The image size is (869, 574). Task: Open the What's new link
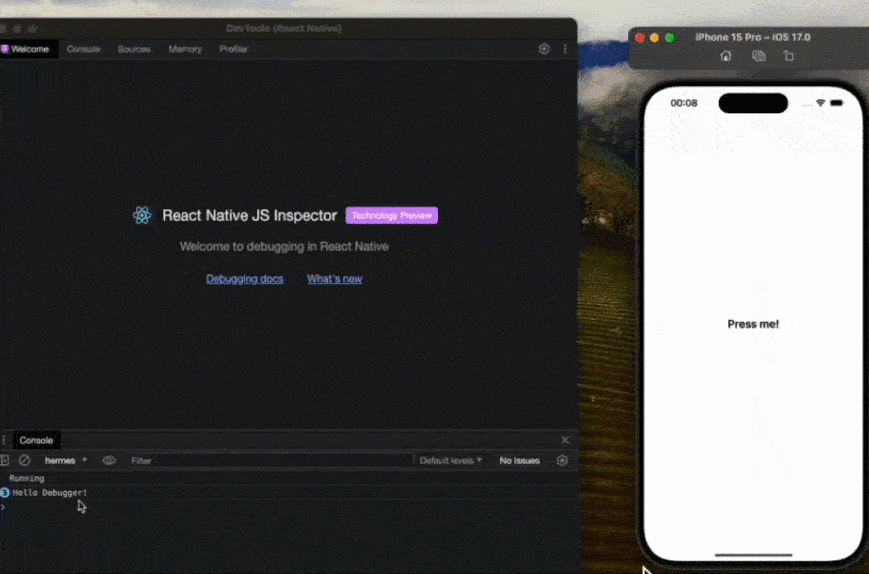point(334,279)
